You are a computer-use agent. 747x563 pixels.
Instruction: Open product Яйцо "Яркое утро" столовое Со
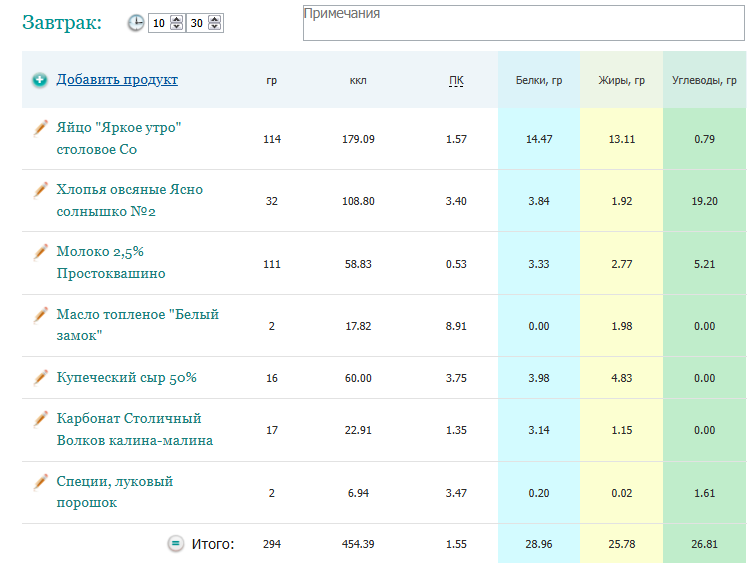[119, 138]
